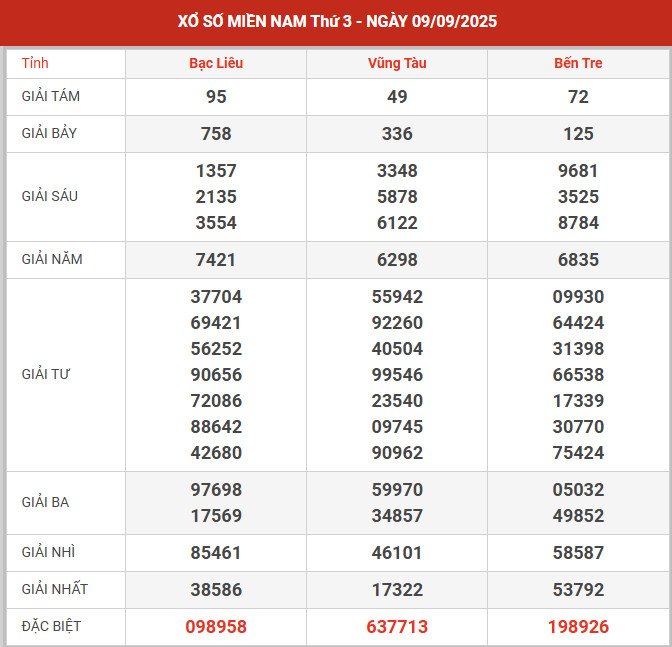Select giải tư number 17339
This screenshot has height=647, width=672.
[x=578, y=401]
